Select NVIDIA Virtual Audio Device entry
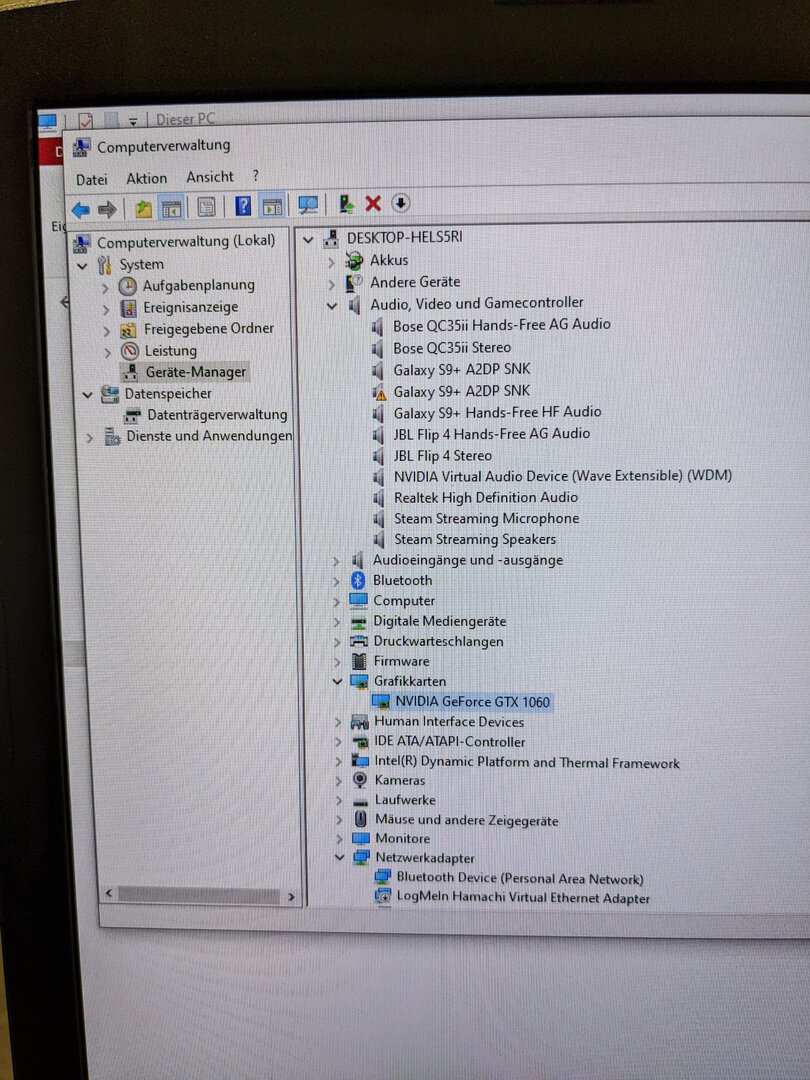 [x=563, y=476]
